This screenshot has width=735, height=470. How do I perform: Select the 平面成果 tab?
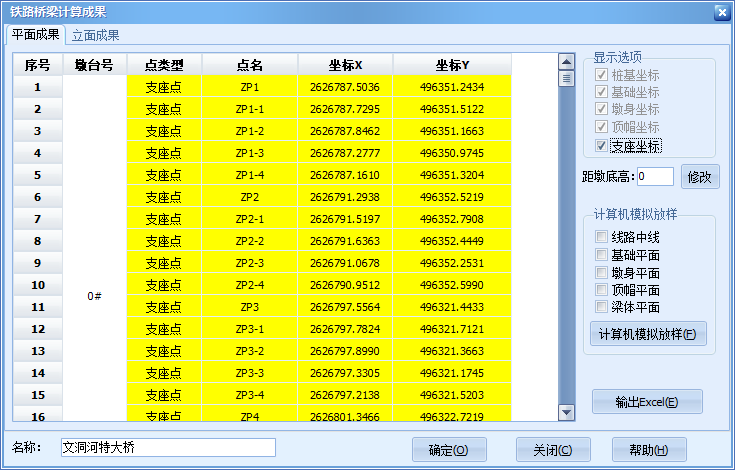tap(35, 35)
